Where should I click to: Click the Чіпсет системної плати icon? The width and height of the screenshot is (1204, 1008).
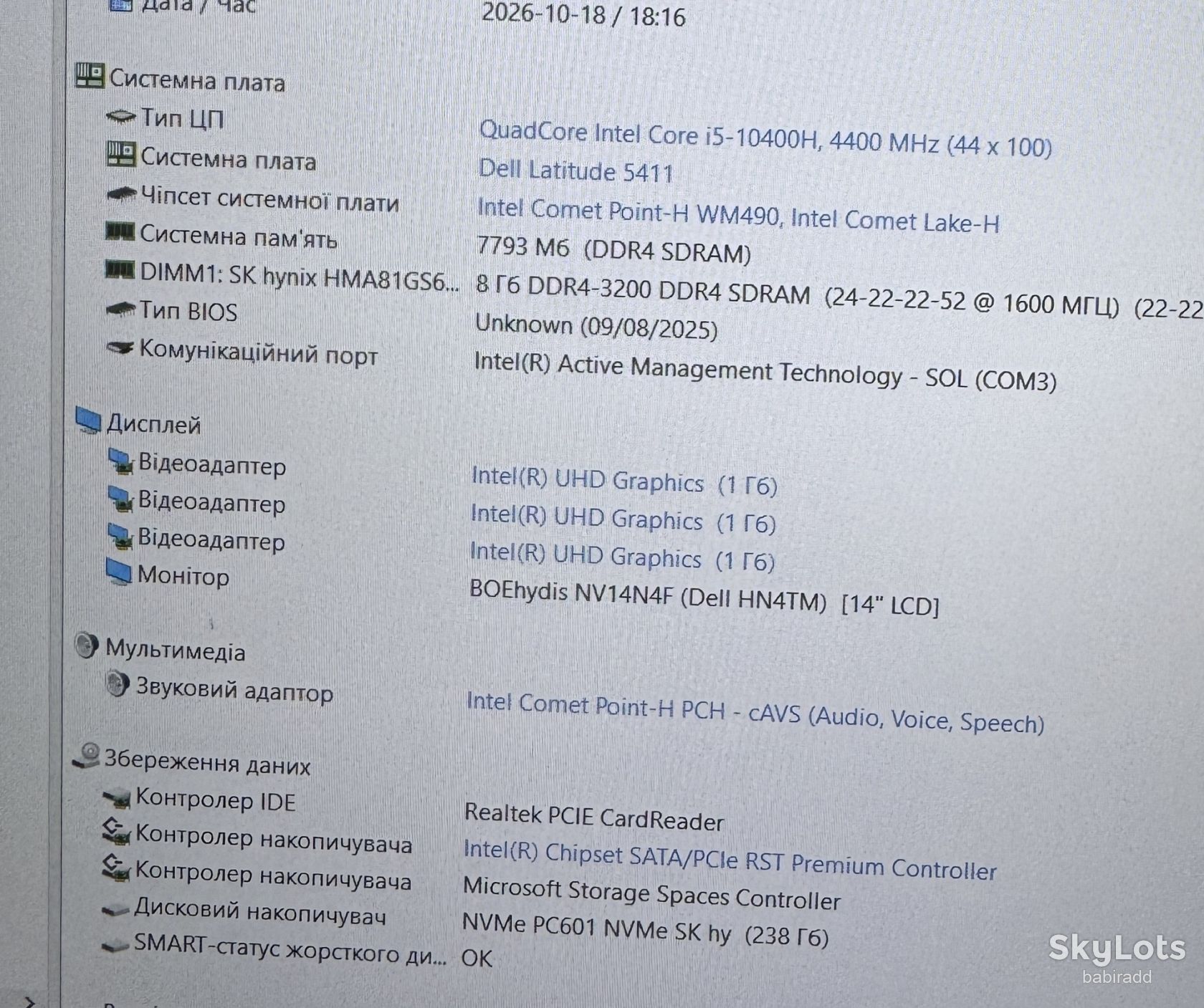tap(121, 194)
